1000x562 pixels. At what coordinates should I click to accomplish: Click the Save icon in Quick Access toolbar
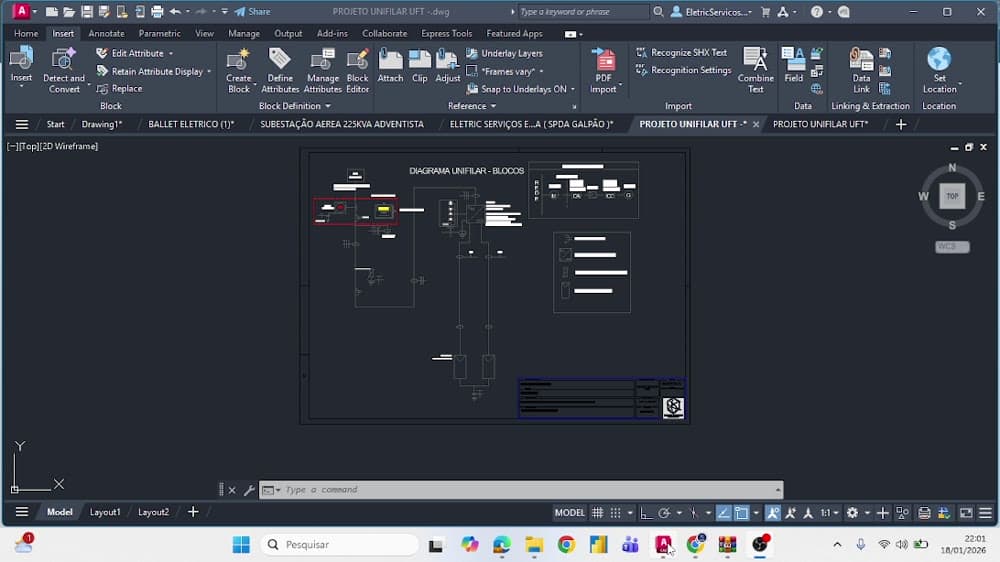point(87,11)
